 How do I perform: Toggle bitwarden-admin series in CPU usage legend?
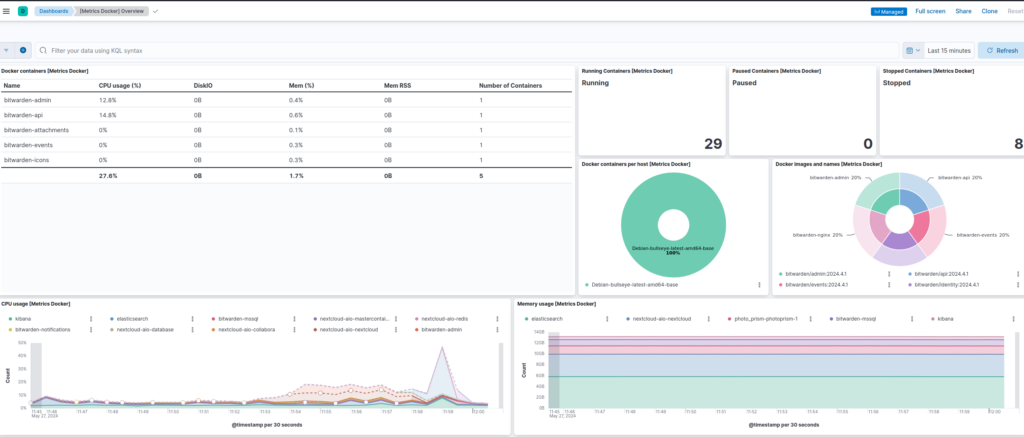coord(442,328)
